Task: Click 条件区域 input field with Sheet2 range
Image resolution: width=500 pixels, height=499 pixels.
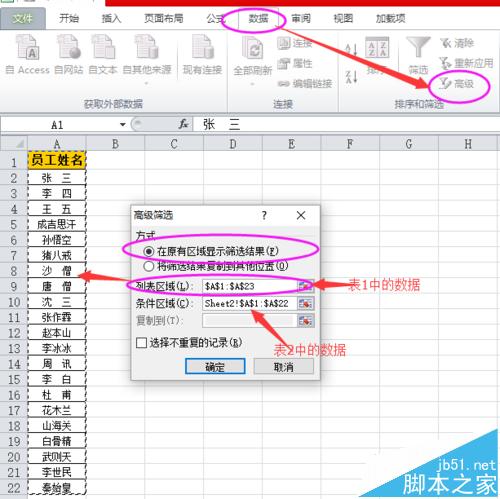Action: tap(250, 303)
